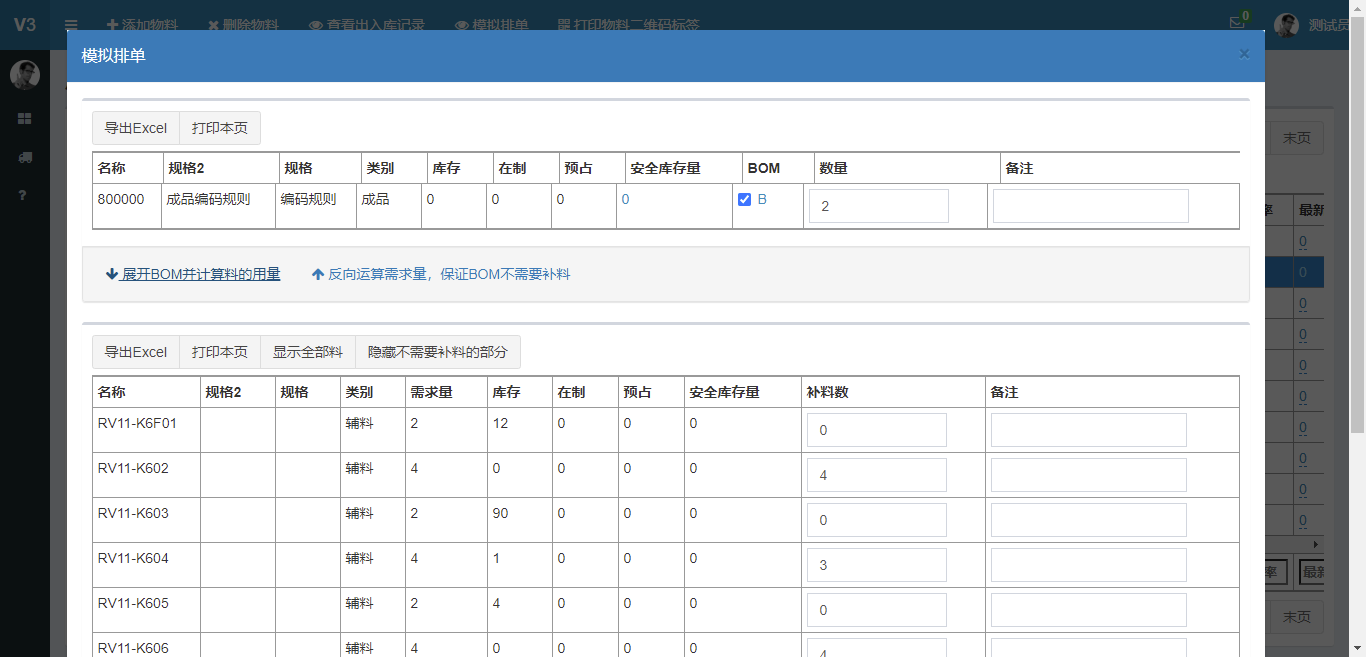Viewport: 1366px width, 657px height.
Task: Close the 模拟排单 dialog with X
Action: (x=1244, y=54)
